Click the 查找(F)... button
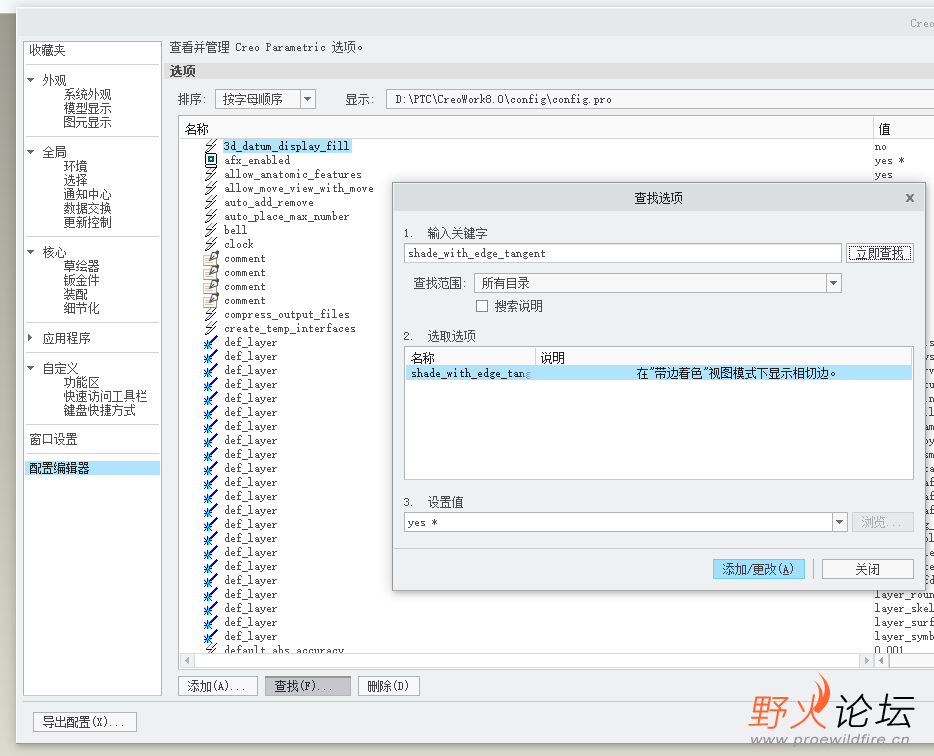This screenshot has height=756, width=934. (307, 686)
